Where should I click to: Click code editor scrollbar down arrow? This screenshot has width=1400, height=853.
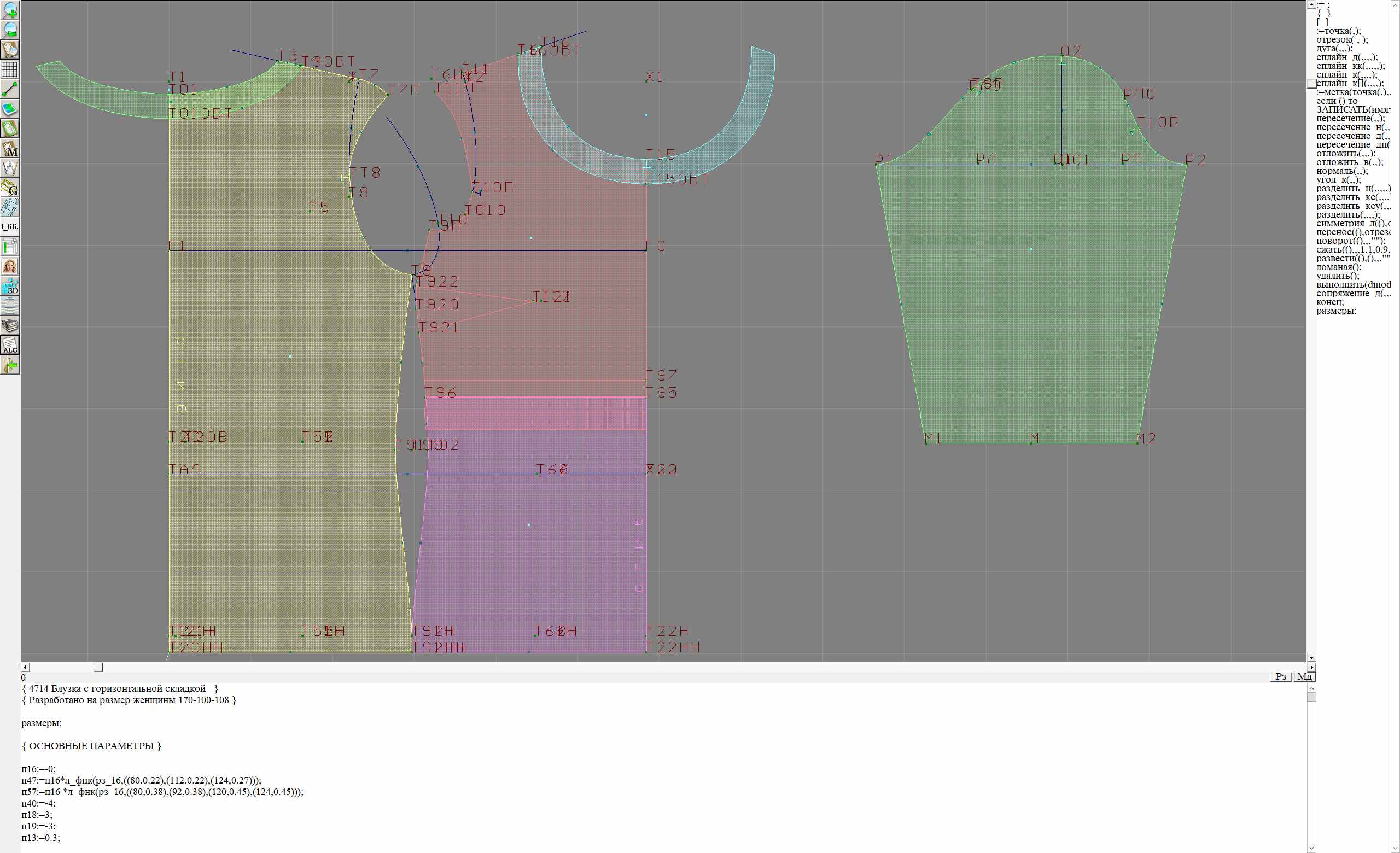tap(1311, 849)
